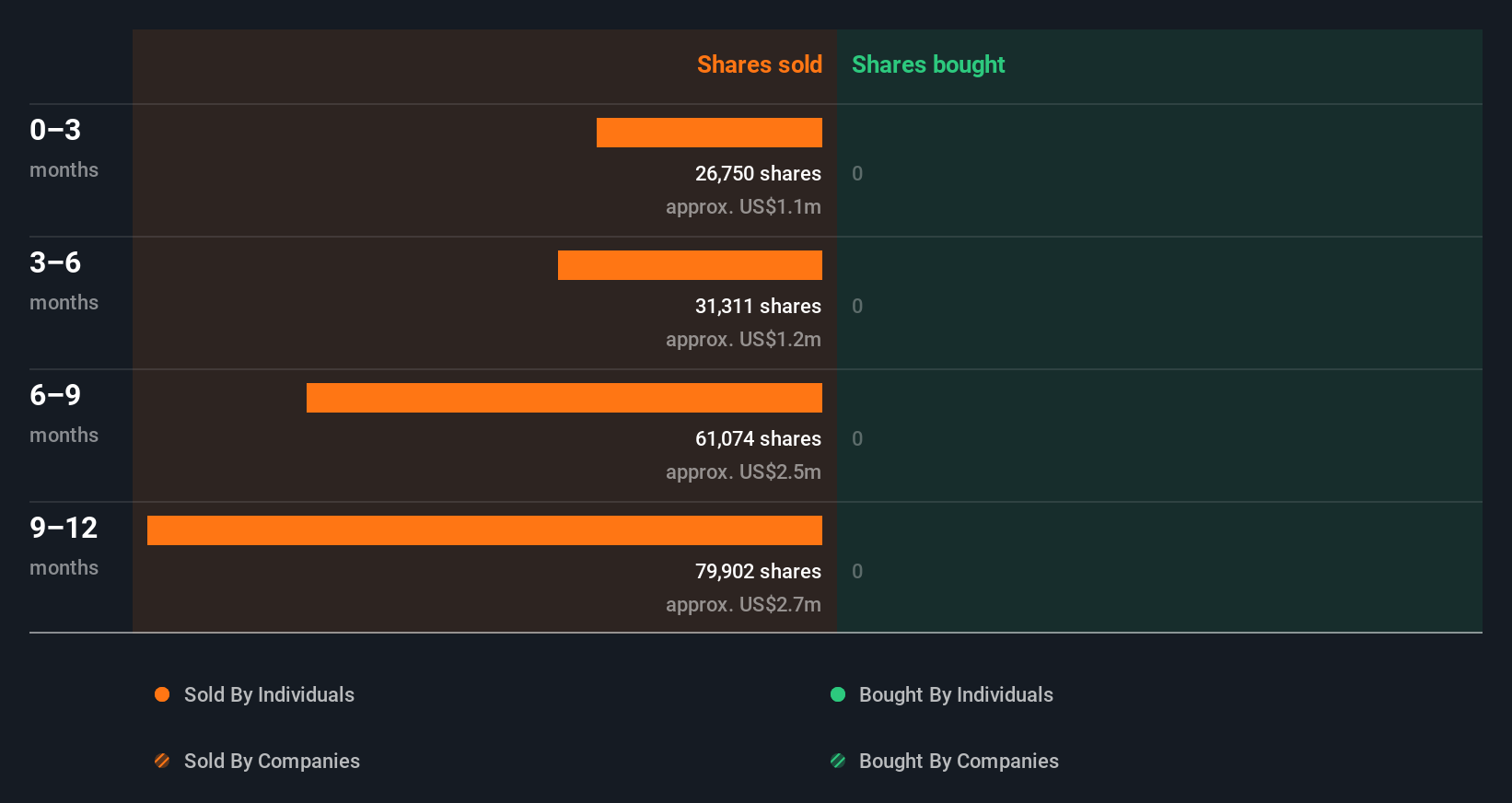Select the Shares bought column header
The height and width of the screenshot is (803, 1512).
(x=928, y=64)
